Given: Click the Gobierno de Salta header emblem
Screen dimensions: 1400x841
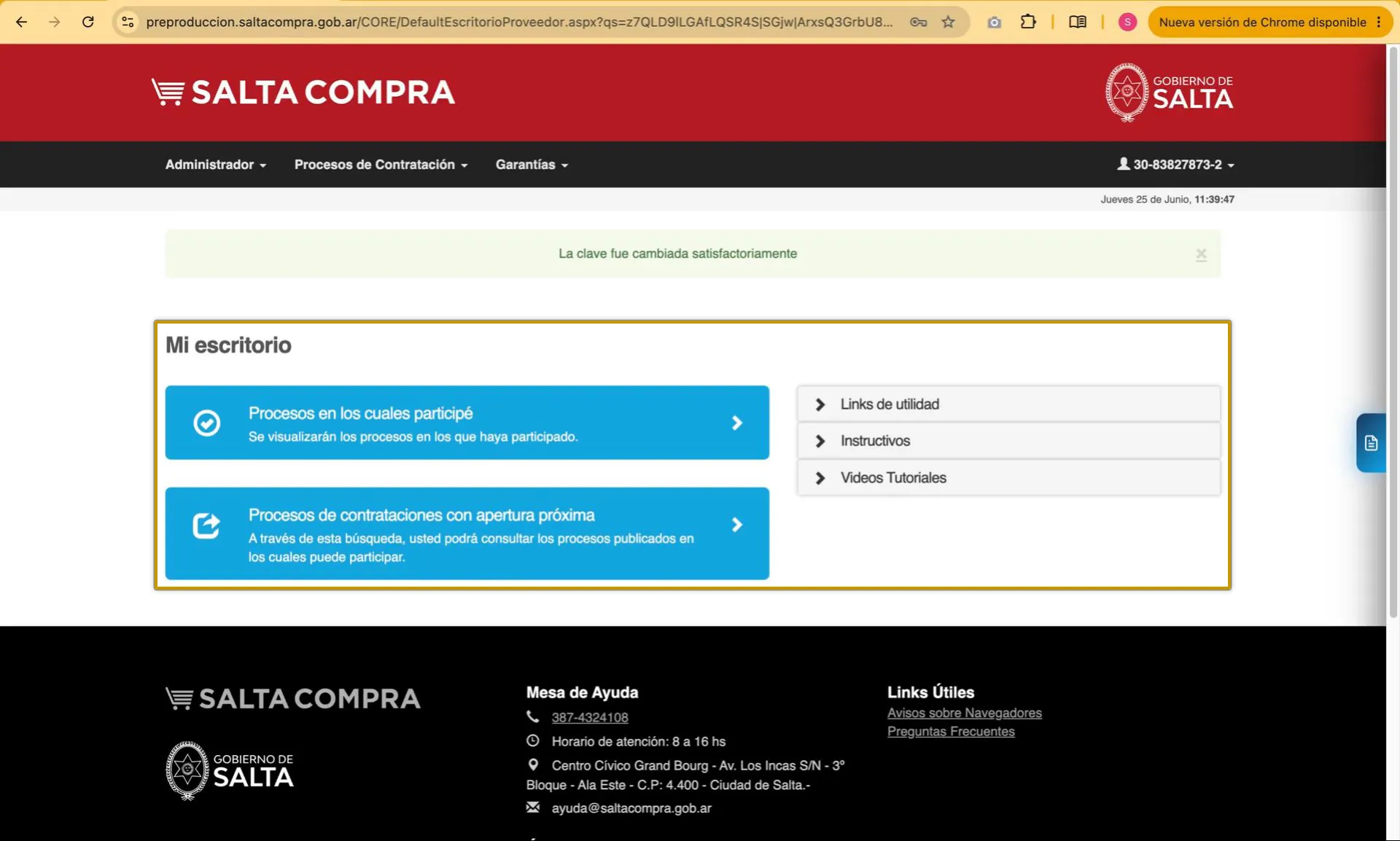Looking at the screenshot, I should (x=1169, y=93).
